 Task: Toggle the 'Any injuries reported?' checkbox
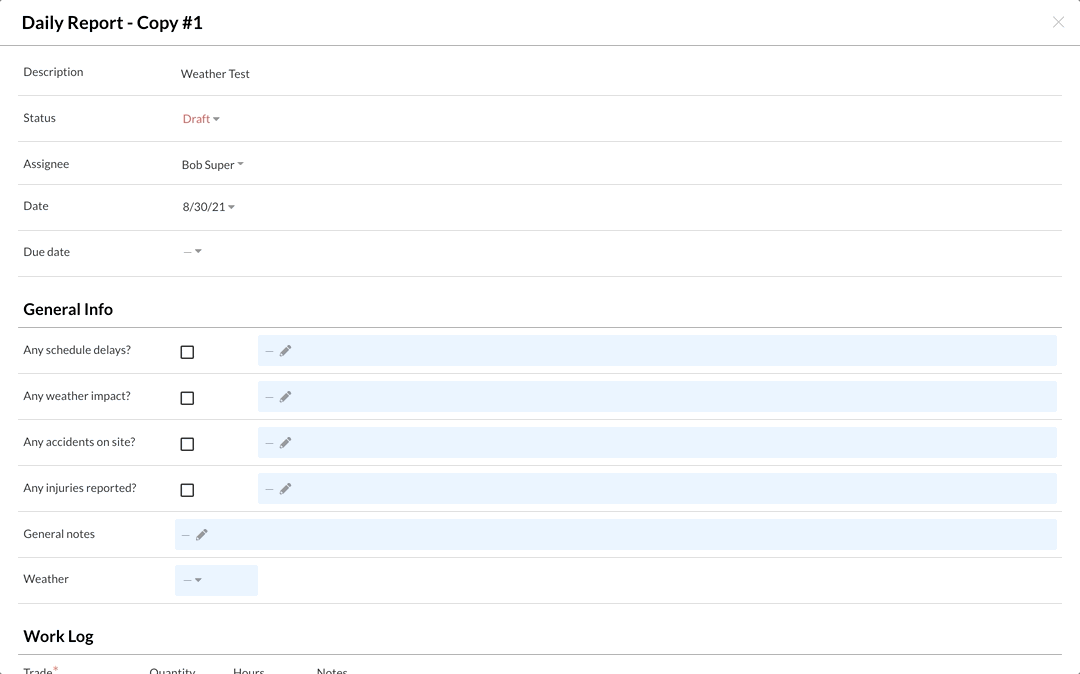point(187,490)
